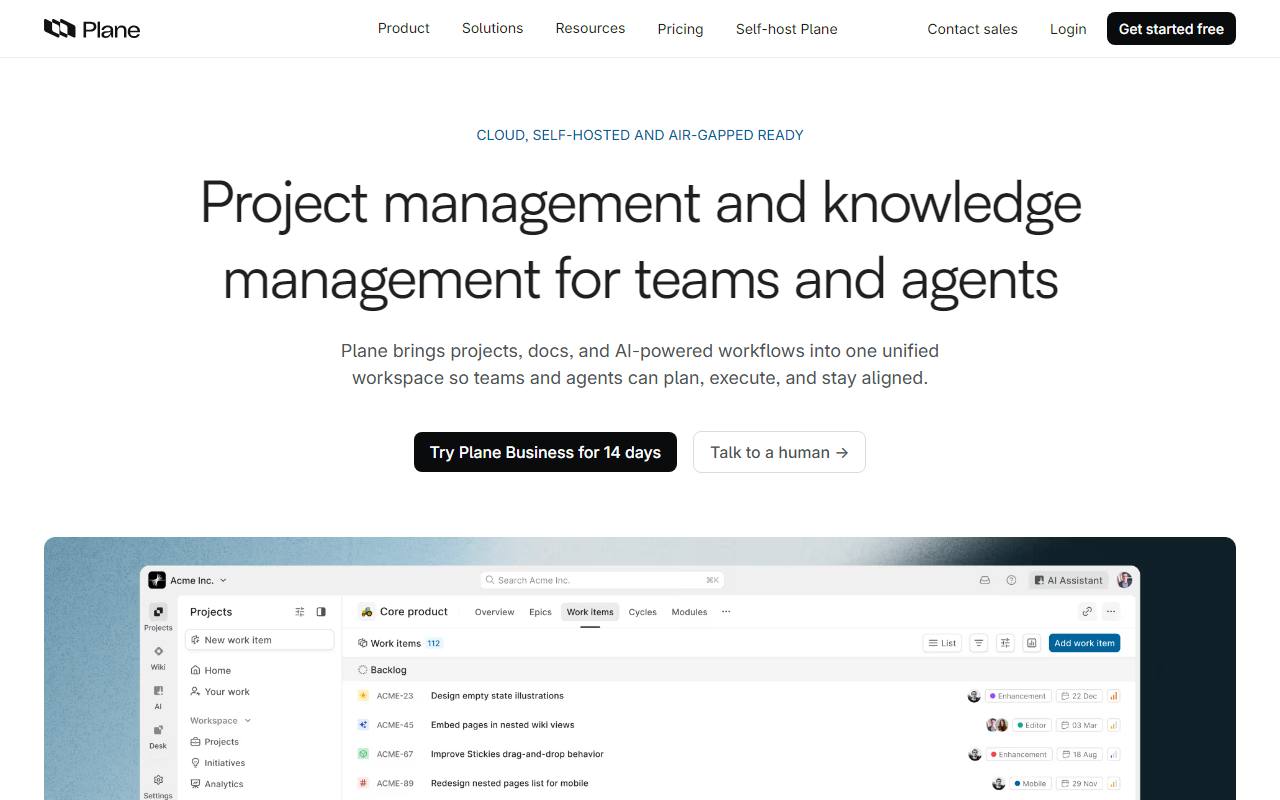
Task: Click the Editor label on ACME-45
Action: pos(1030,725)
